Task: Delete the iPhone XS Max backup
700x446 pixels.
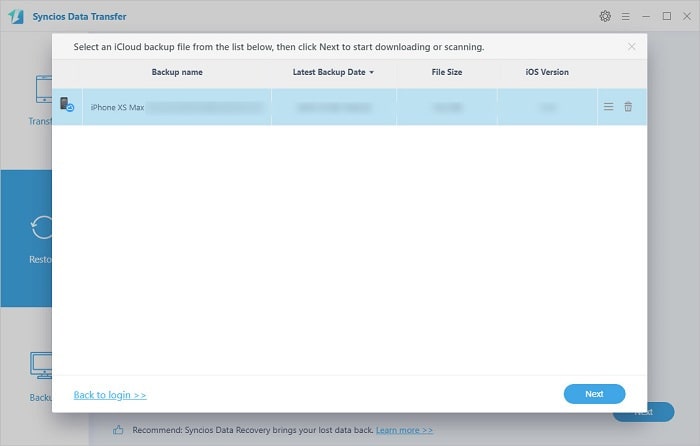Action: [x=628, y=107]
